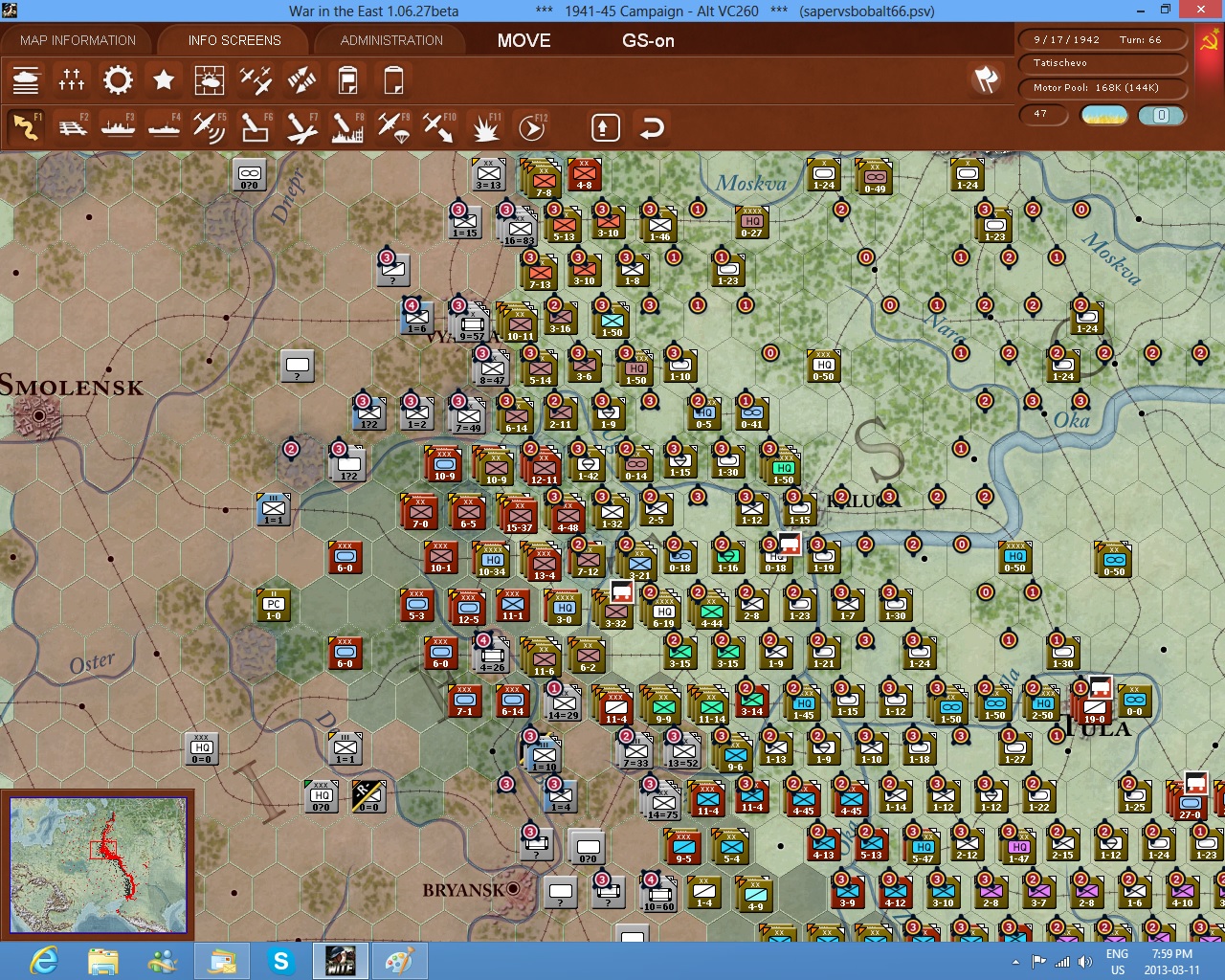
Task: Select the HQ 10-34 unit counter
Action: pos(492,560)
